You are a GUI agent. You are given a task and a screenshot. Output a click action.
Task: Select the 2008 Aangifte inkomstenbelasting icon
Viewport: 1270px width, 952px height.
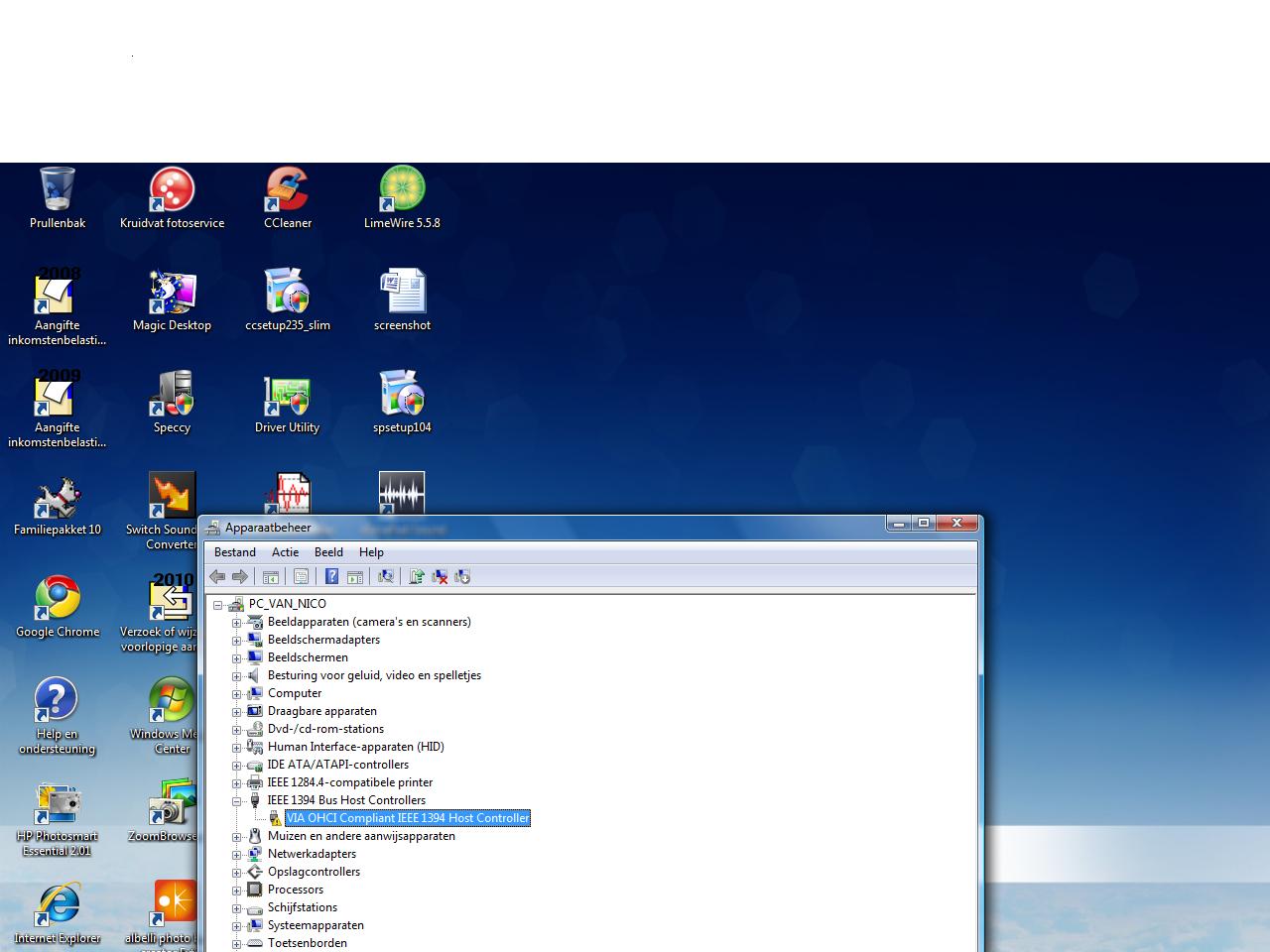pyautogui.click(x=58, y=307)
